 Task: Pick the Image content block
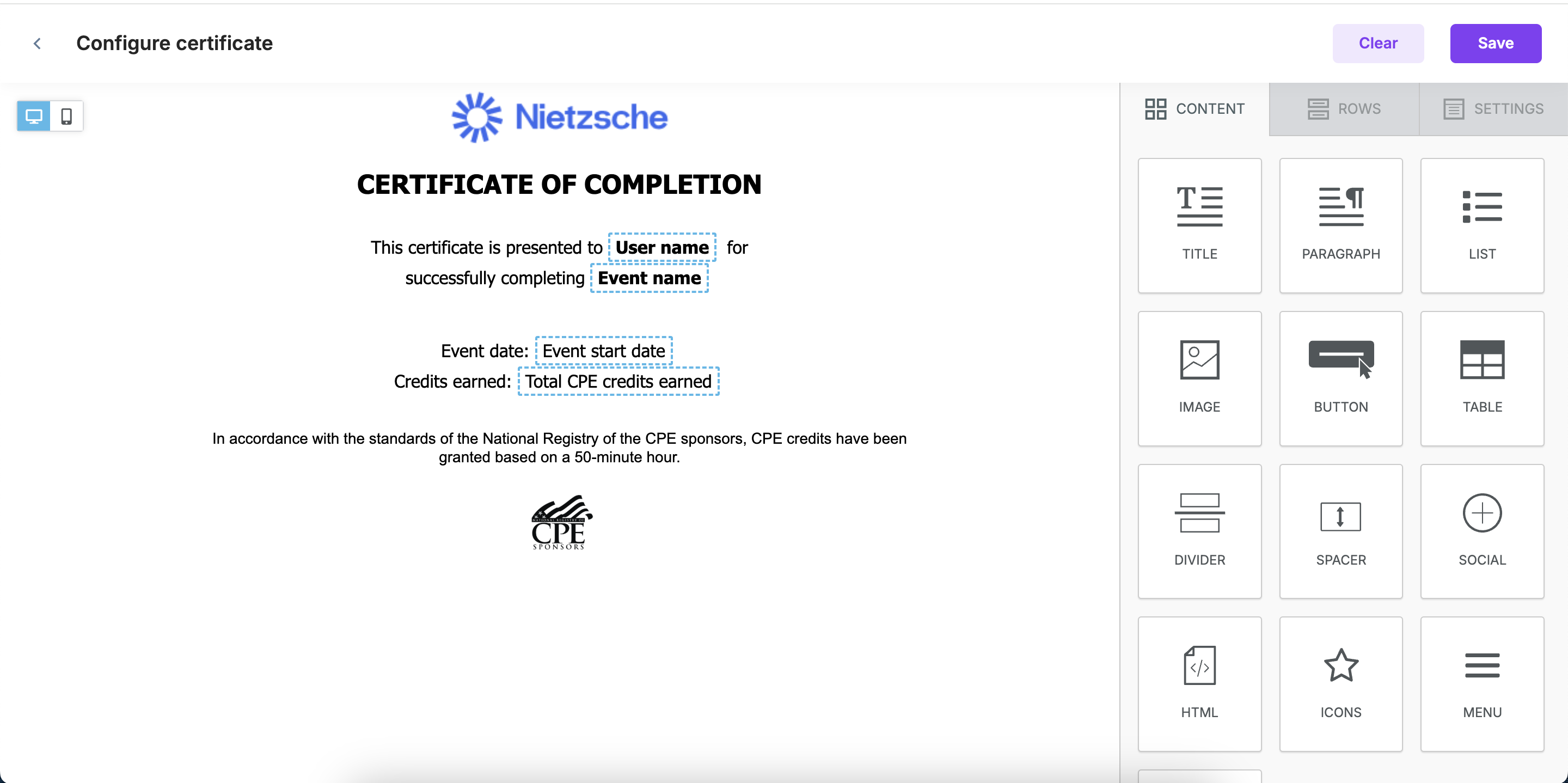[1199, 378]
